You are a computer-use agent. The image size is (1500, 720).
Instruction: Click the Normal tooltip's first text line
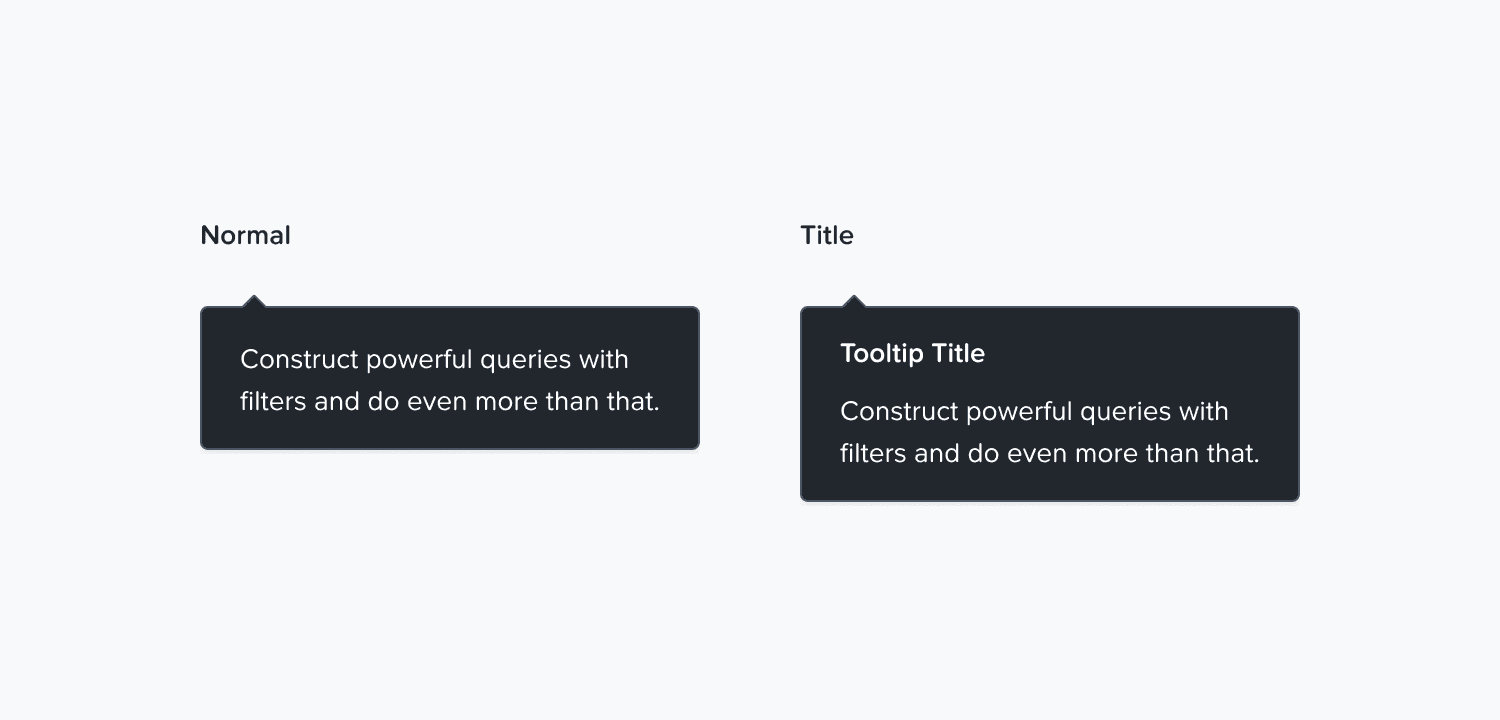(x=435, y=359)
